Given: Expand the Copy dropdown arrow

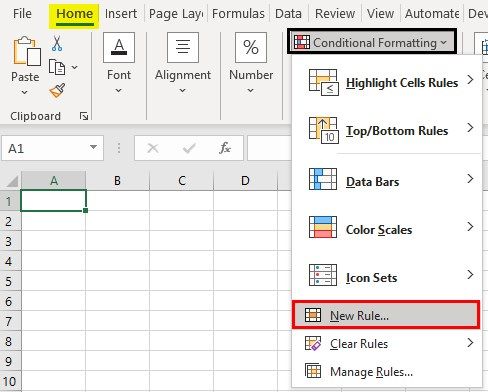Looking at the screenshot, I should [75, 67].
